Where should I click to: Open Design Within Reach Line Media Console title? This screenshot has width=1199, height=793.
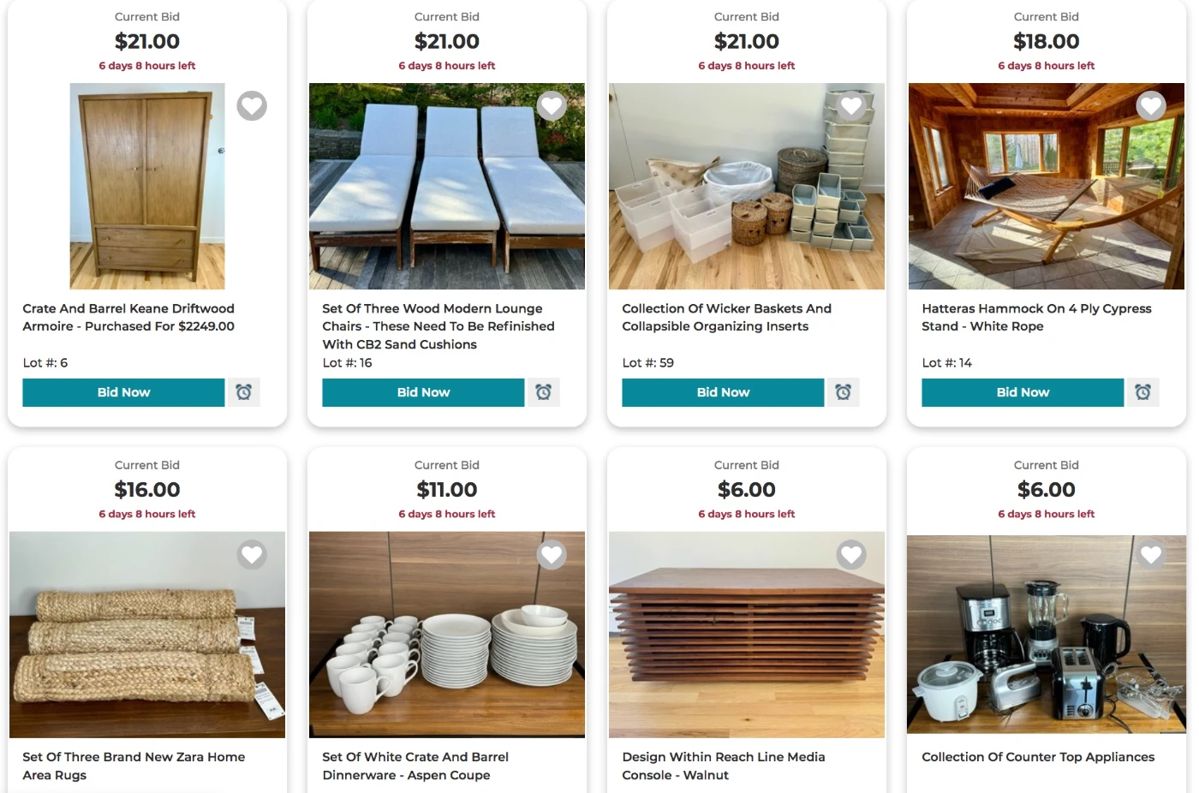click(x=723, y=766)
